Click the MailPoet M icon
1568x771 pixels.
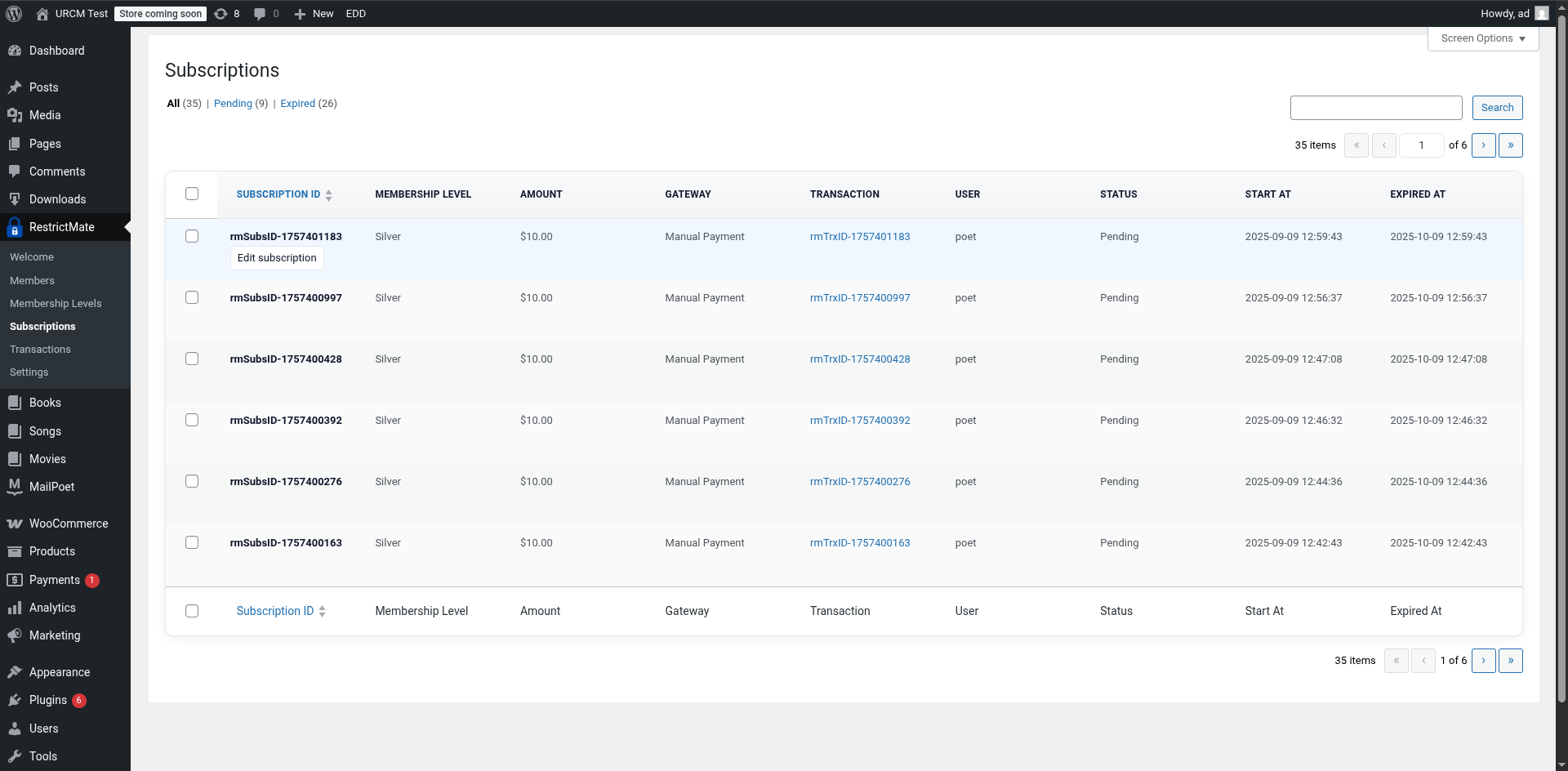click(15, 487)
